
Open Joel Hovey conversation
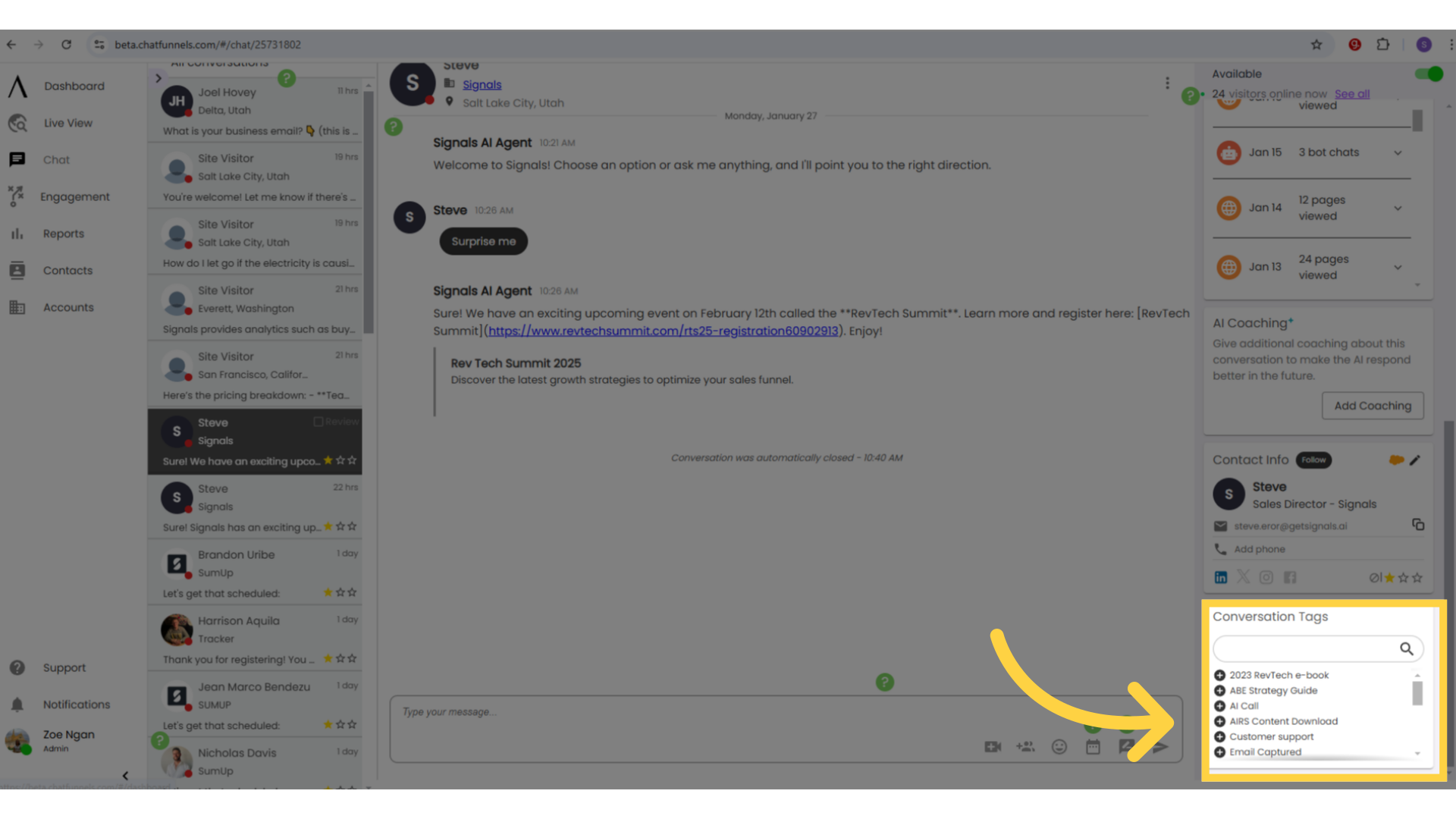pyautogui.click(x=254, y=111)
